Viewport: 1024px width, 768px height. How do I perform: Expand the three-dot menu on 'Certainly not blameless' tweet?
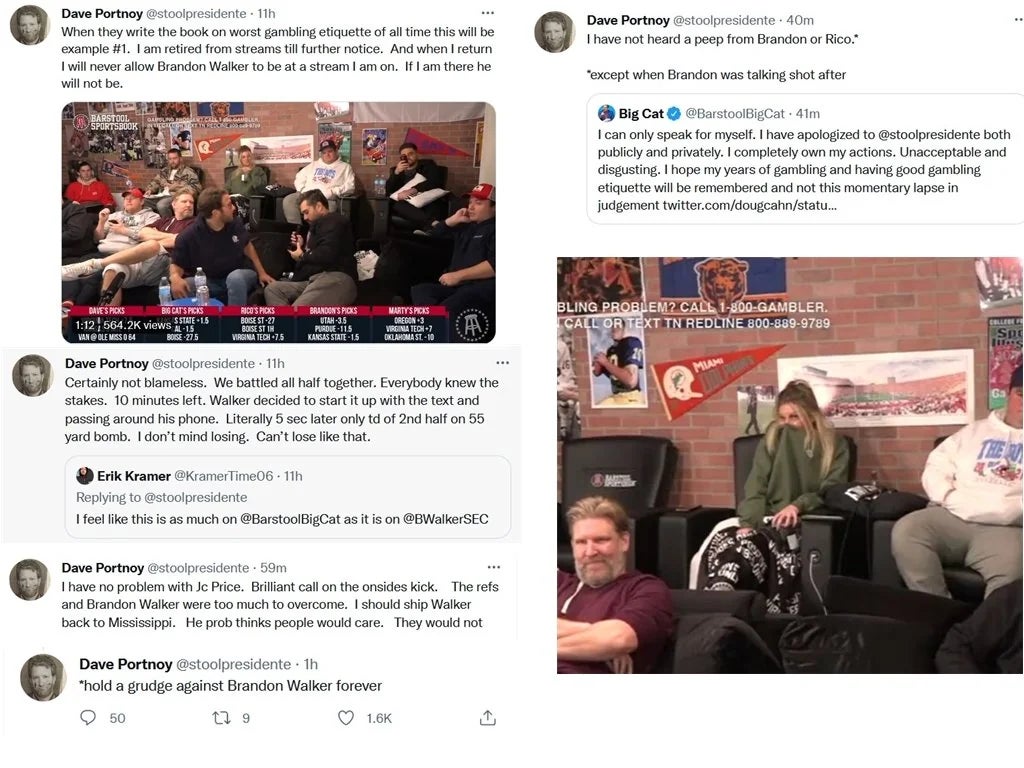[x=502, y=362]
